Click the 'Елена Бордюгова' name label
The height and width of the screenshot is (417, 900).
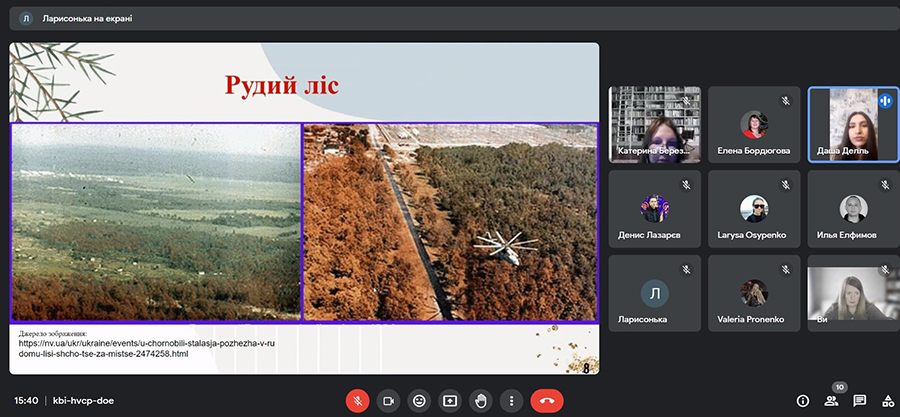tap(754, 151)
